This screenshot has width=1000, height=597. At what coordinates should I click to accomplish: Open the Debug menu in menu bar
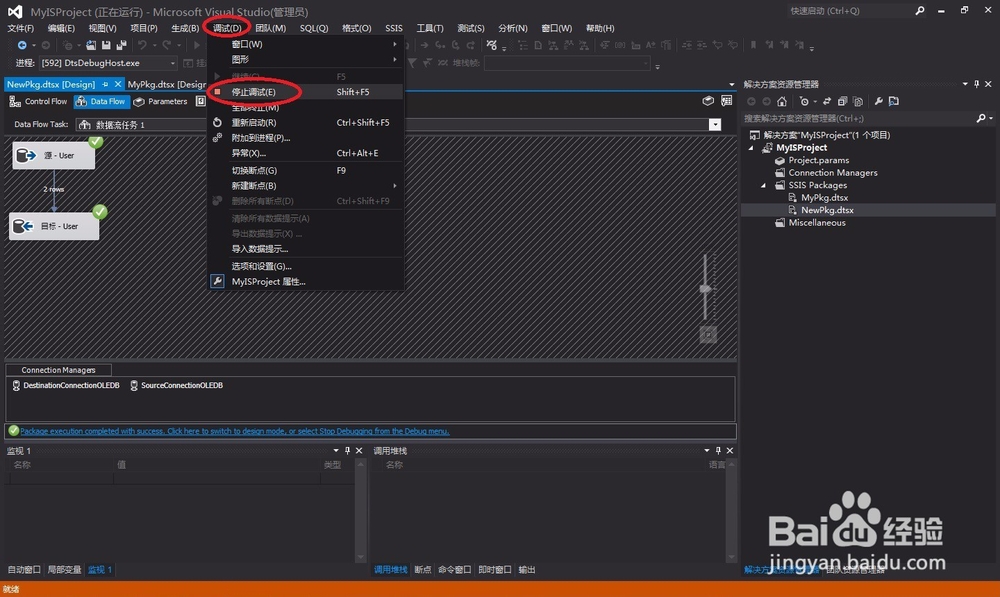pos(227,28)
